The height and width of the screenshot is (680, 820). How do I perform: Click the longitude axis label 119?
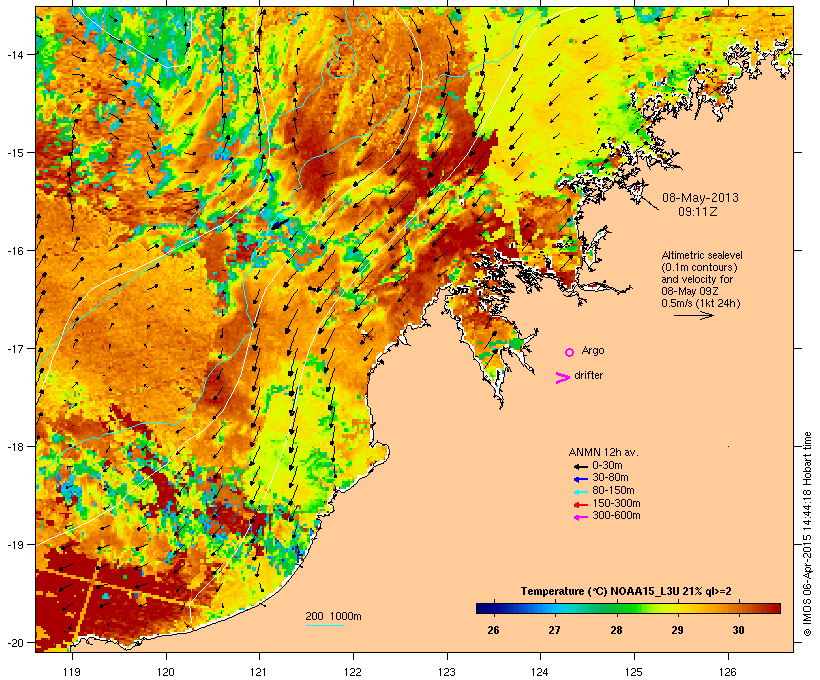(x=72, y=672)
